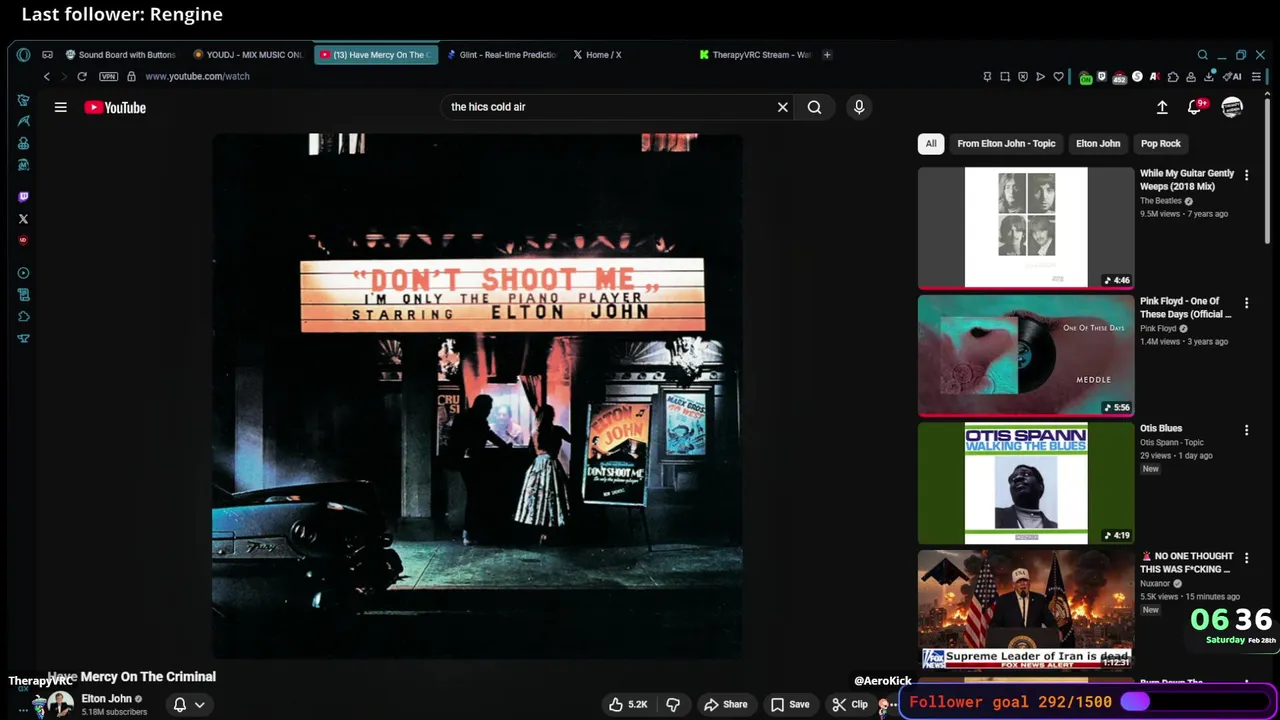Open the sidebar player icon
This screenshot has width=1280, height=720.
[23, 272]
